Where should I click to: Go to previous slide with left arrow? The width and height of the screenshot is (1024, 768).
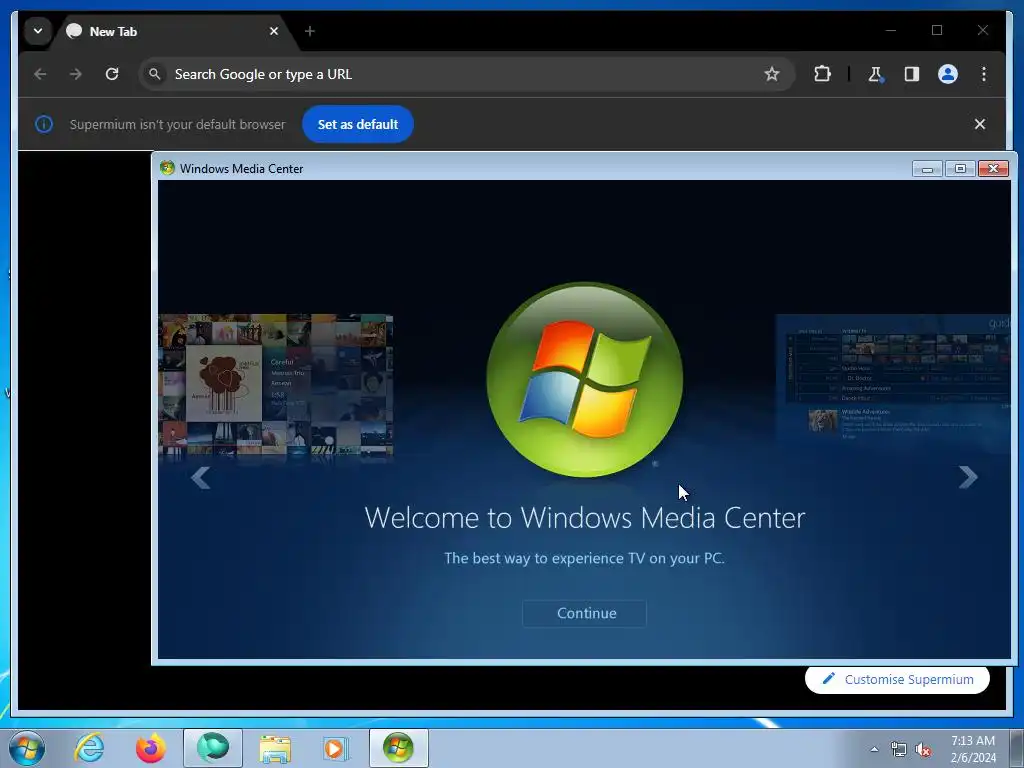tap(200, 477)
